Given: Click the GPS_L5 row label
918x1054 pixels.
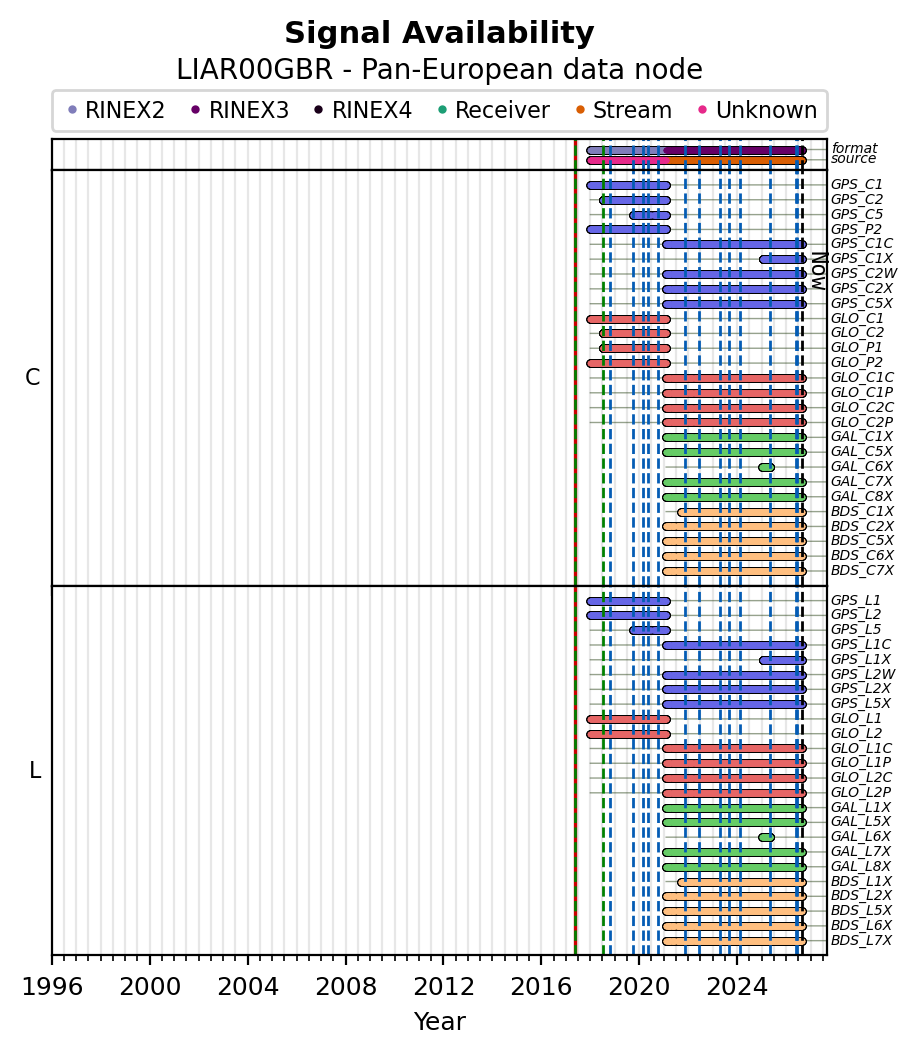Looking at the screenshot, I should click(856, 629).
